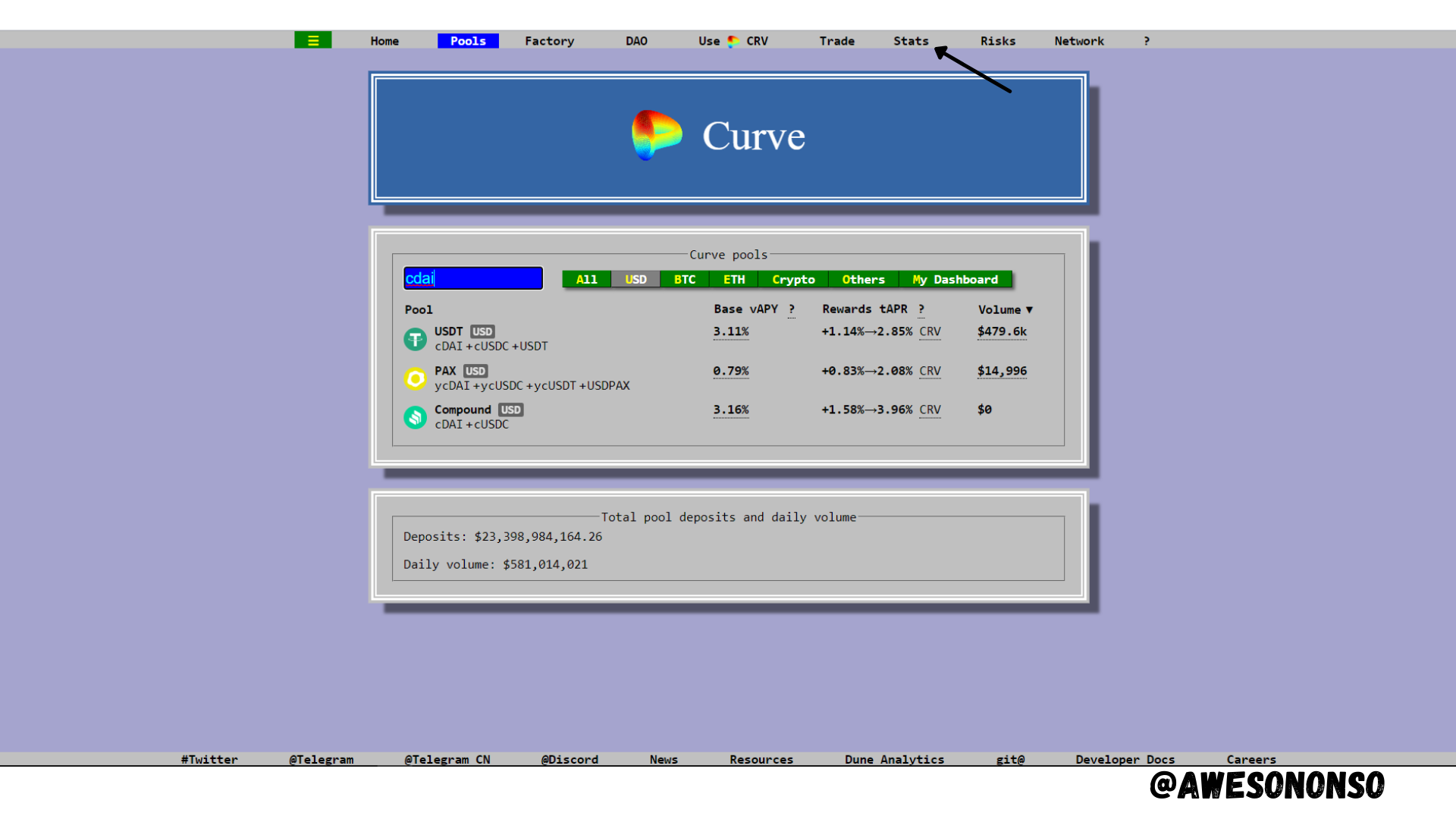Click CRV reward label in Compound row
The image size is (1456, 819).
pyautogui.click(x=930, y=409)
